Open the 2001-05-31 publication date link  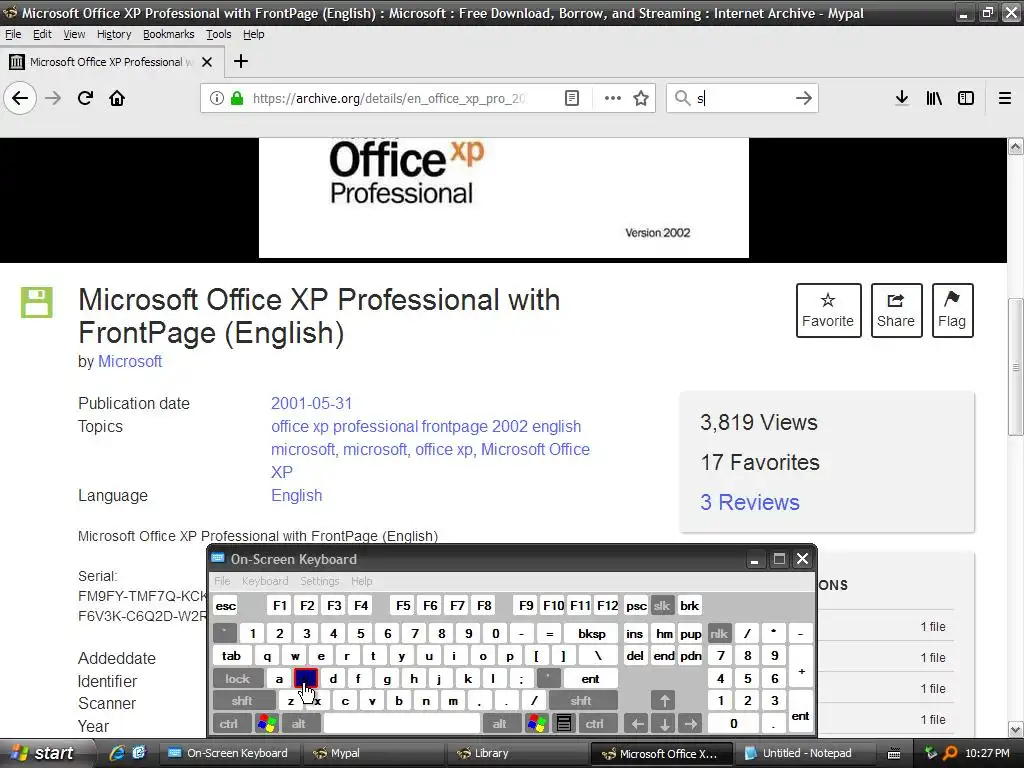point(312,404)
